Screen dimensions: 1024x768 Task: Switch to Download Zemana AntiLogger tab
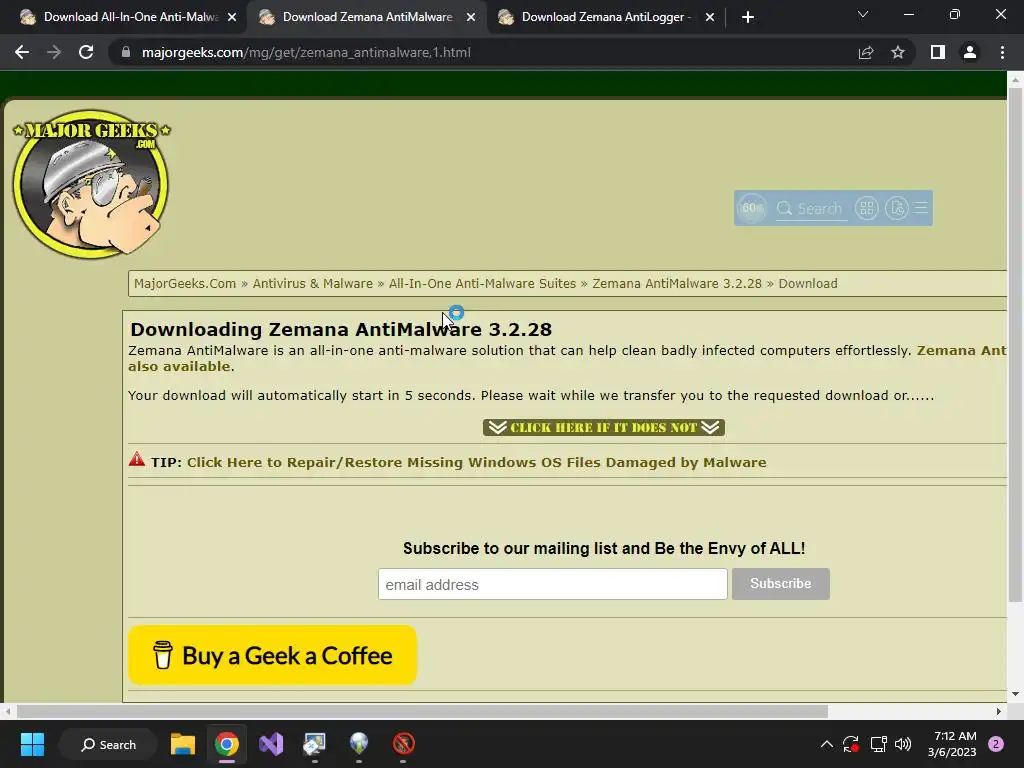(607, 17)
